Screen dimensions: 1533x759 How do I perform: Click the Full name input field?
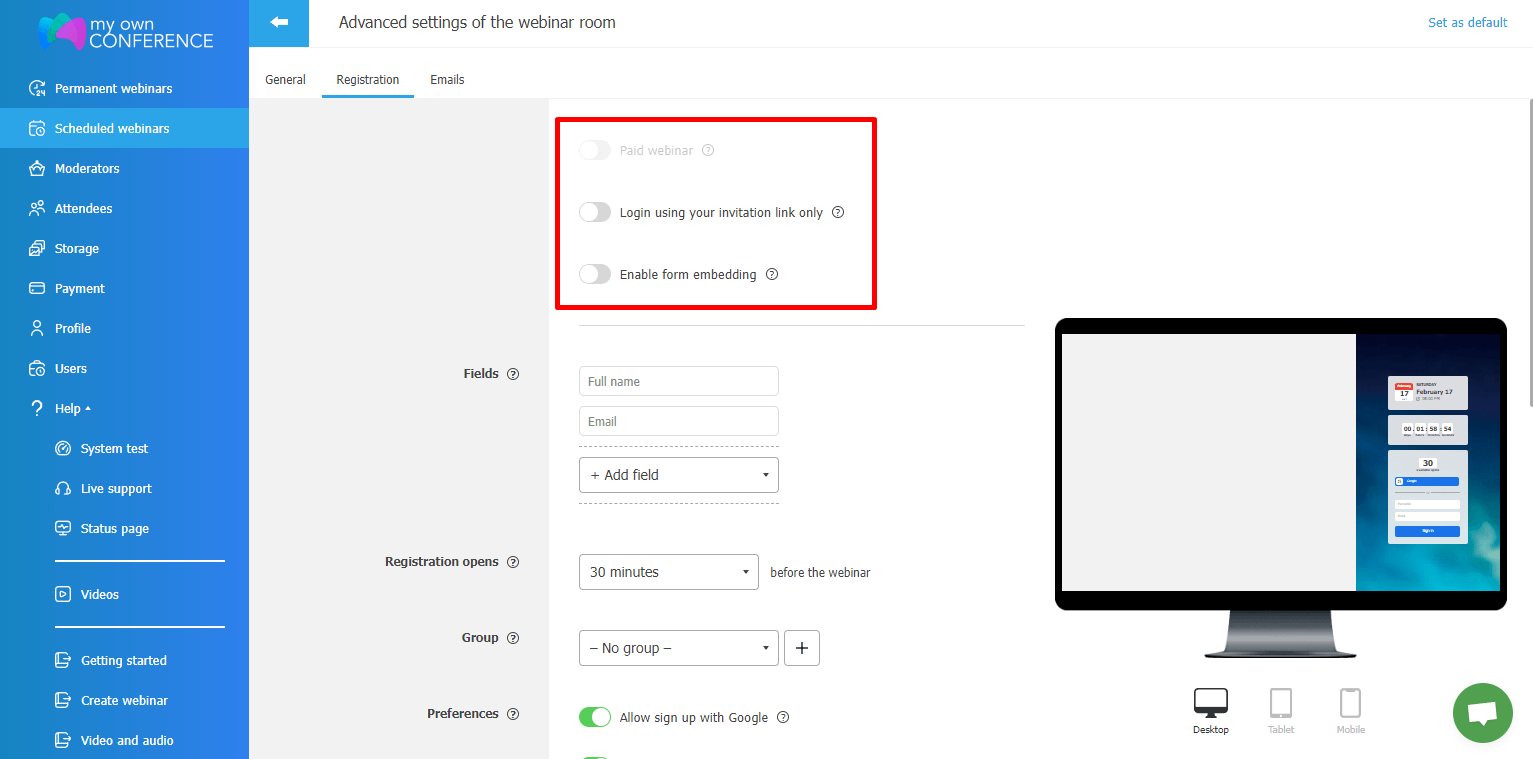click(678, 381)
